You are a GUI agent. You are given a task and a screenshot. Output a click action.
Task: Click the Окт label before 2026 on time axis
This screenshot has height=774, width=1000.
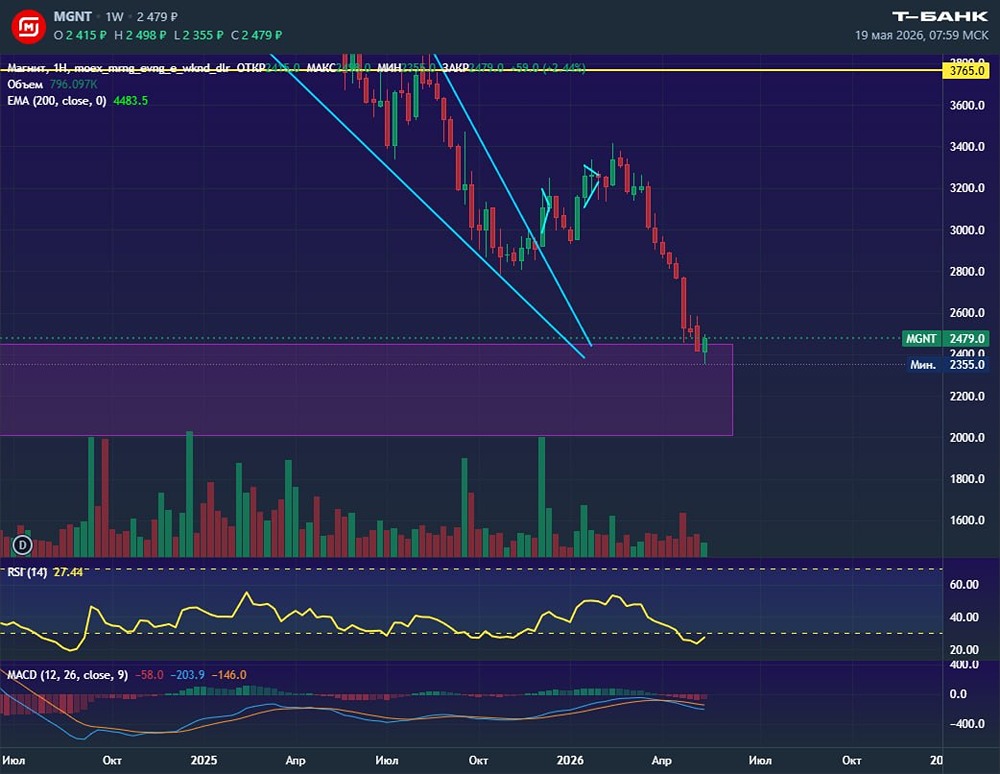[478, 760]
